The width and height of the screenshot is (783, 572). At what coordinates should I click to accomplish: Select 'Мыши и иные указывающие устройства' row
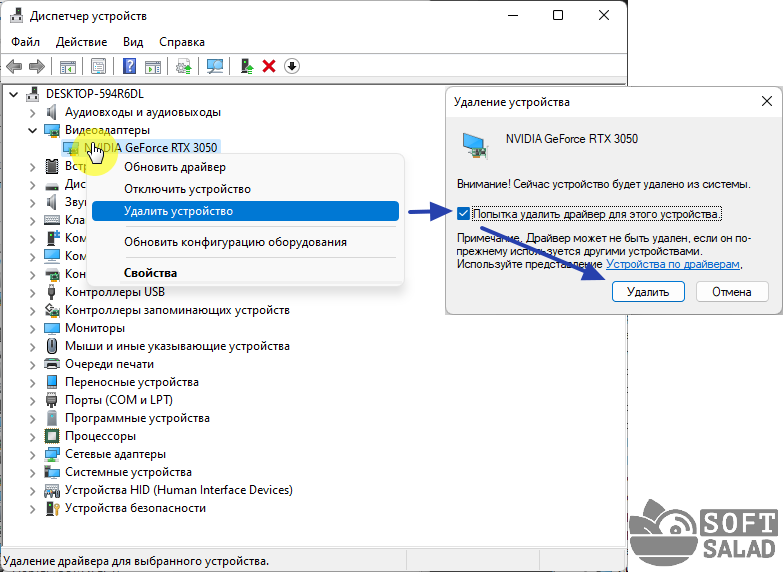point(177,346)
